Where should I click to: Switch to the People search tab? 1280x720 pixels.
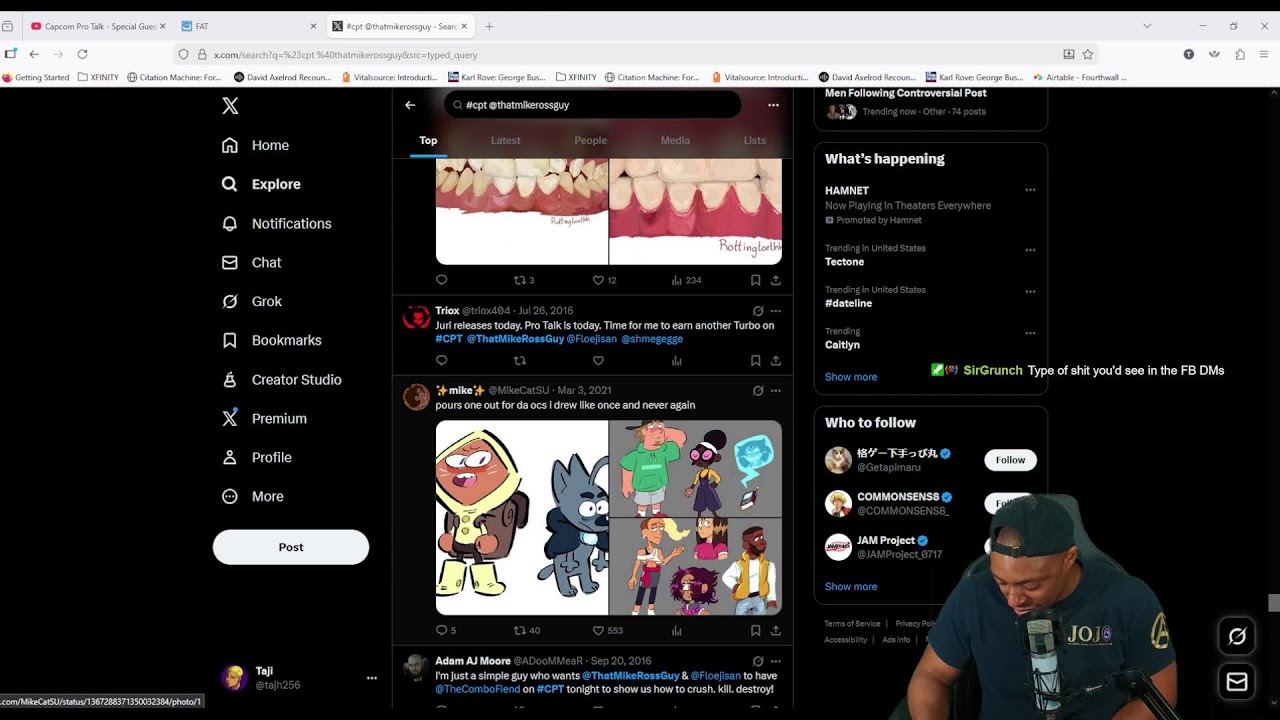[590, 141]
